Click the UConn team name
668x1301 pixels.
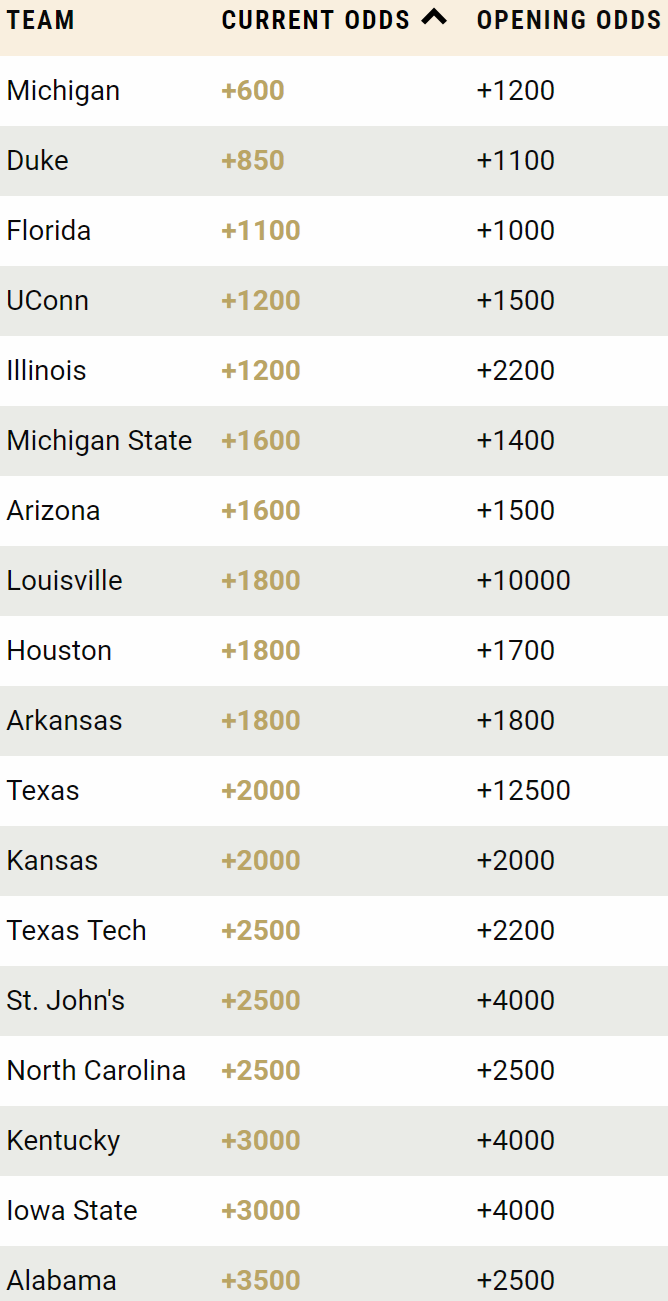click(48, 301)
